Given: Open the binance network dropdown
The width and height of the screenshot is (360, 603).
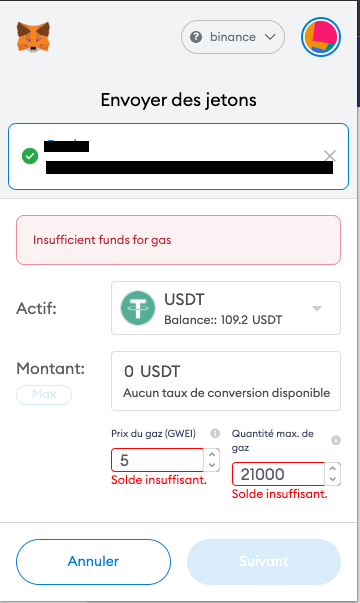Looking at the screenshot, I should [x=233, y=37].
